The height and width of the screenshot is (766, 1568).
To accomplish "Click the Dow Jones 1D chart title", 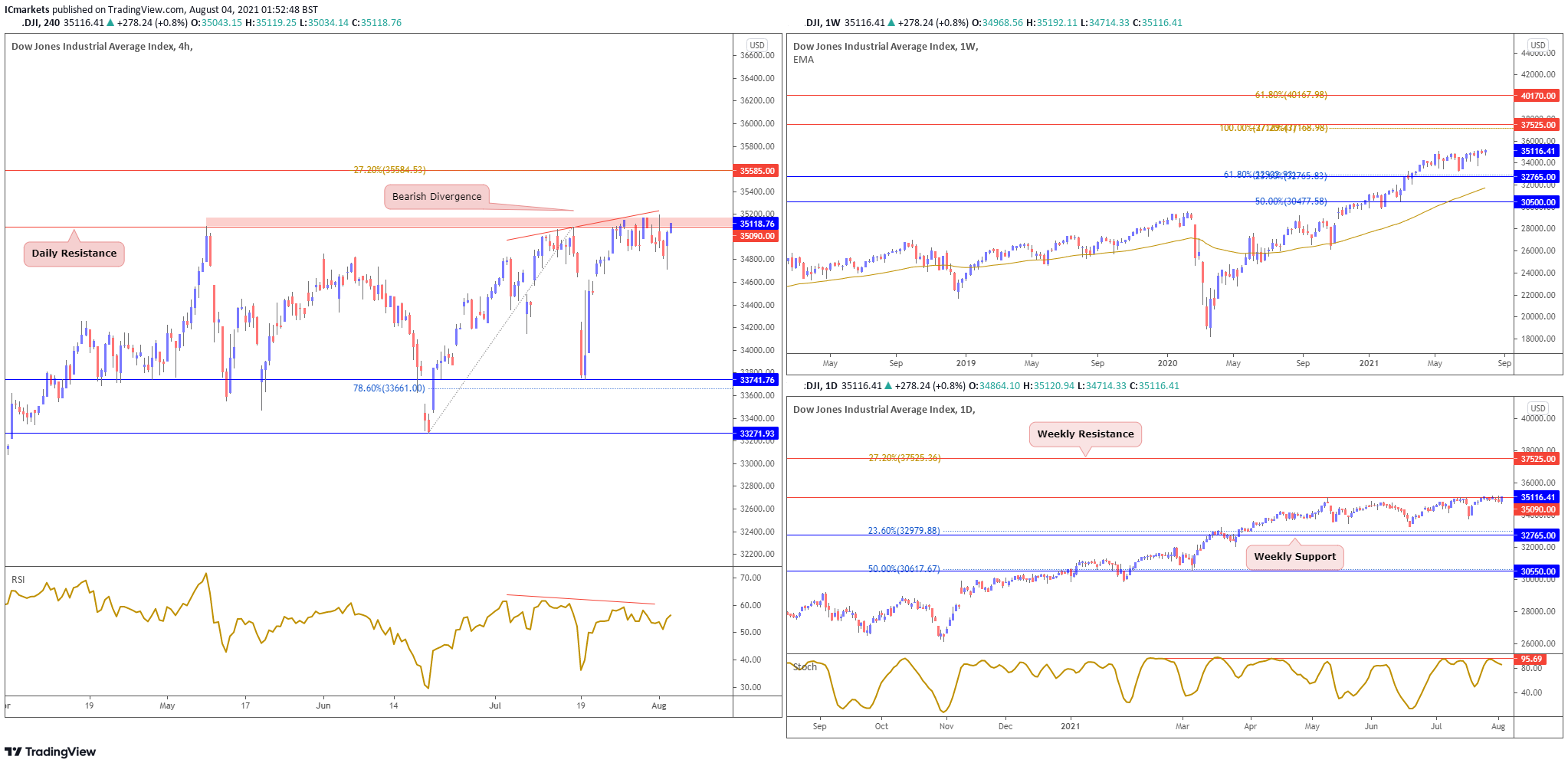I will coord(884,410).
